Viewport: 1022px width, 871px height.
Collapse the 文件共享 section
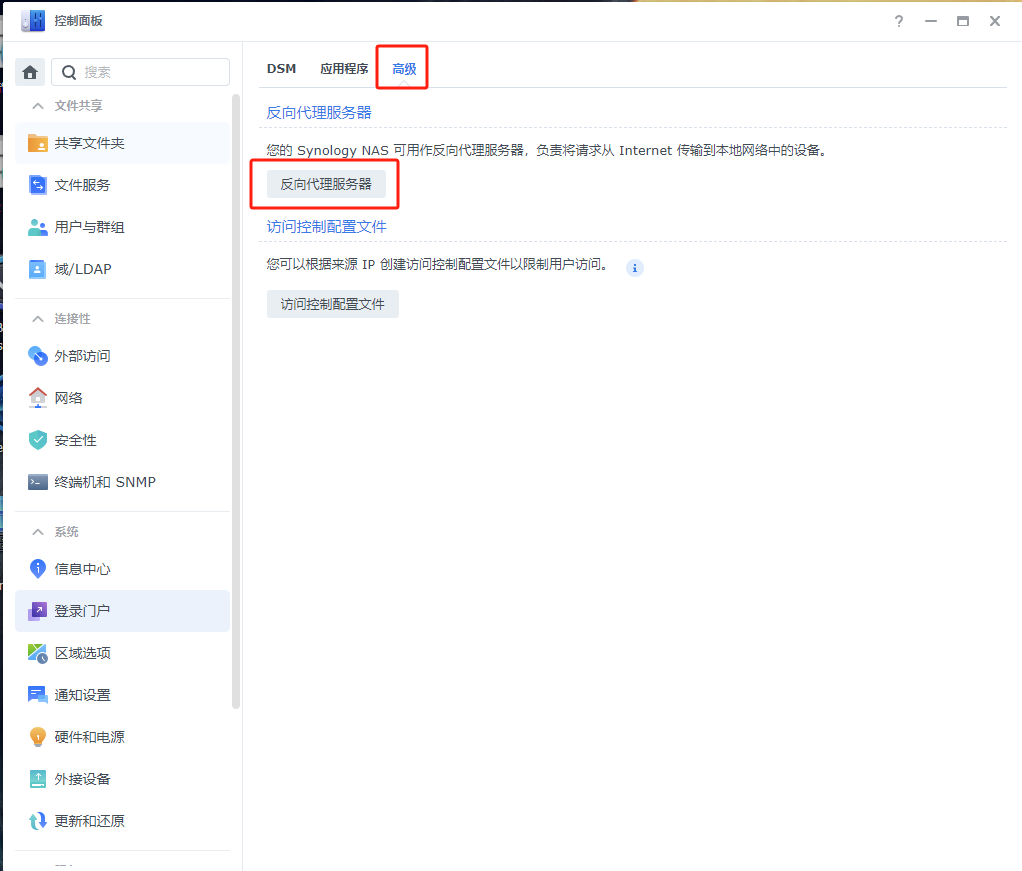pyautogui.click(x=38, y=106)
